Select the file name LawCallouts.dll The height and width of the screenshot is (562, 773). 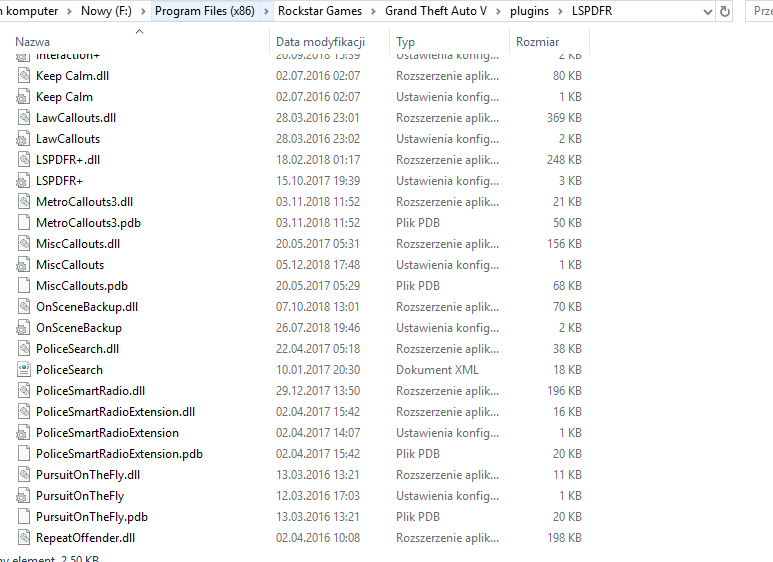point(76,117)
